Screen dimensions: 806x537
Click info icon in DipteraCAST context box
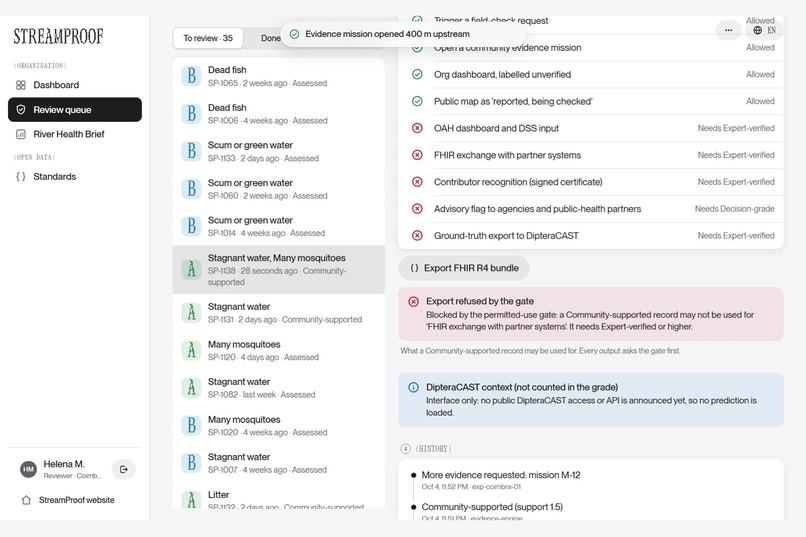click(x=413, y=387)
